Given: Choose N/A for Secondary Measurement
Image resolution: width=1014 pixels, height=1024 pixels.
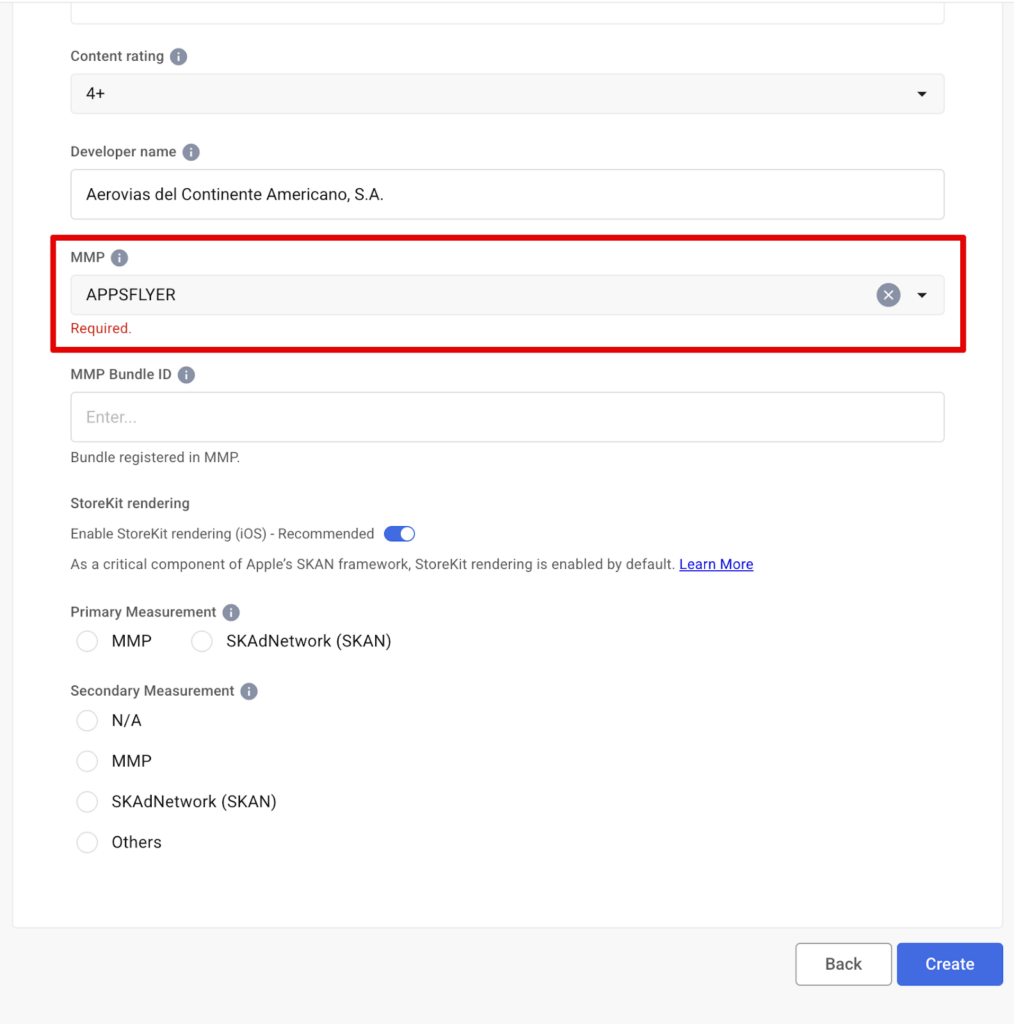Looking at the screenshot, I should [x=88, y=720].
